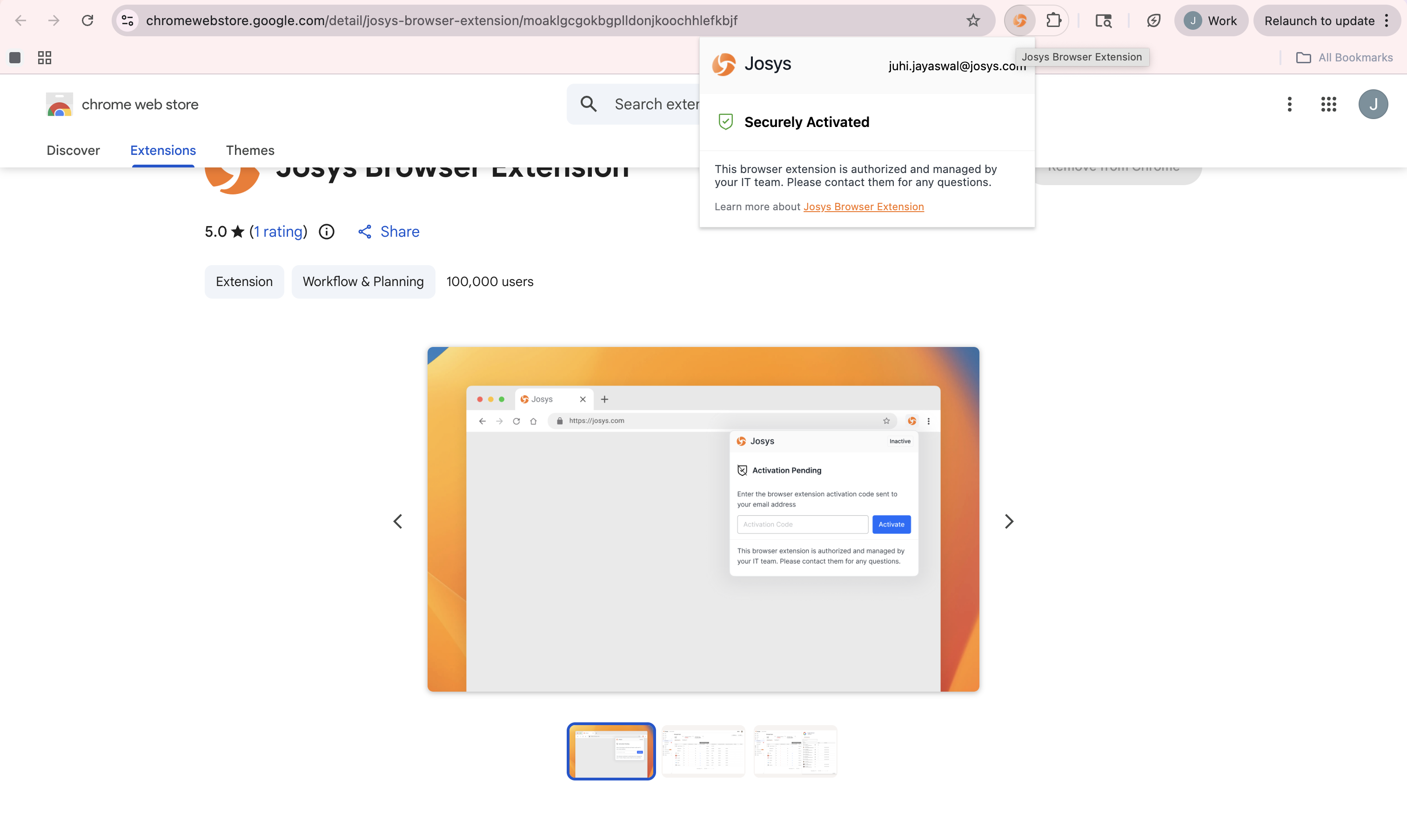Open the tab groups grid icon
The width and height of the screenshot is (1407, 840).
(x=45, y=58)
